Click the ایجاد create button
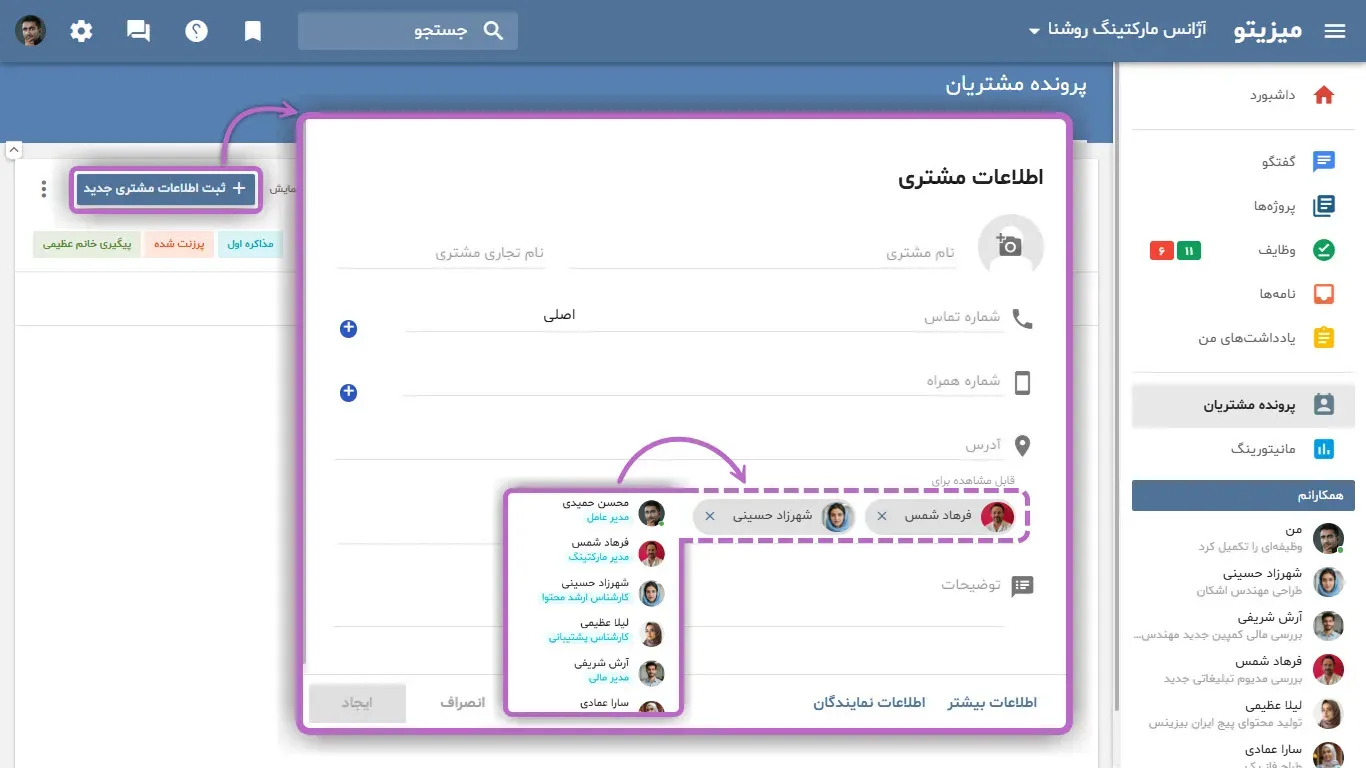The height and width of the screenshot is (768, 1366). point(357,703)
